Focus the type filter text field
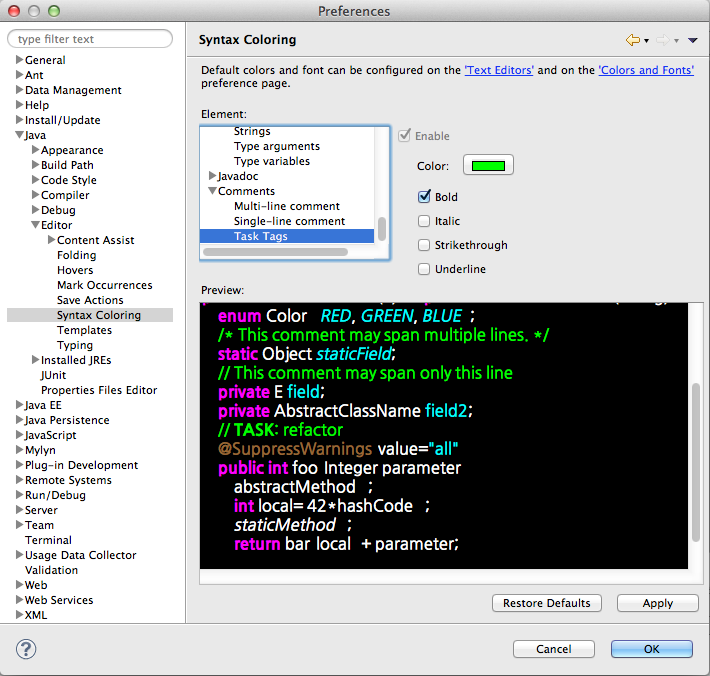710x676 pixels. [x=90, y=39]
